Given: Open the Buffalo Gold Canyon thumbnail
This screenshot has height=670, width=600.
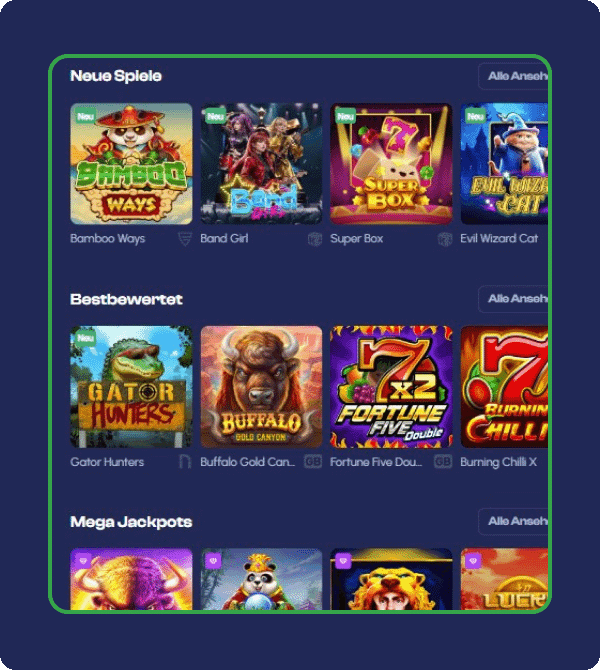Looking at the screenshot, I should (x=261, y=387).
